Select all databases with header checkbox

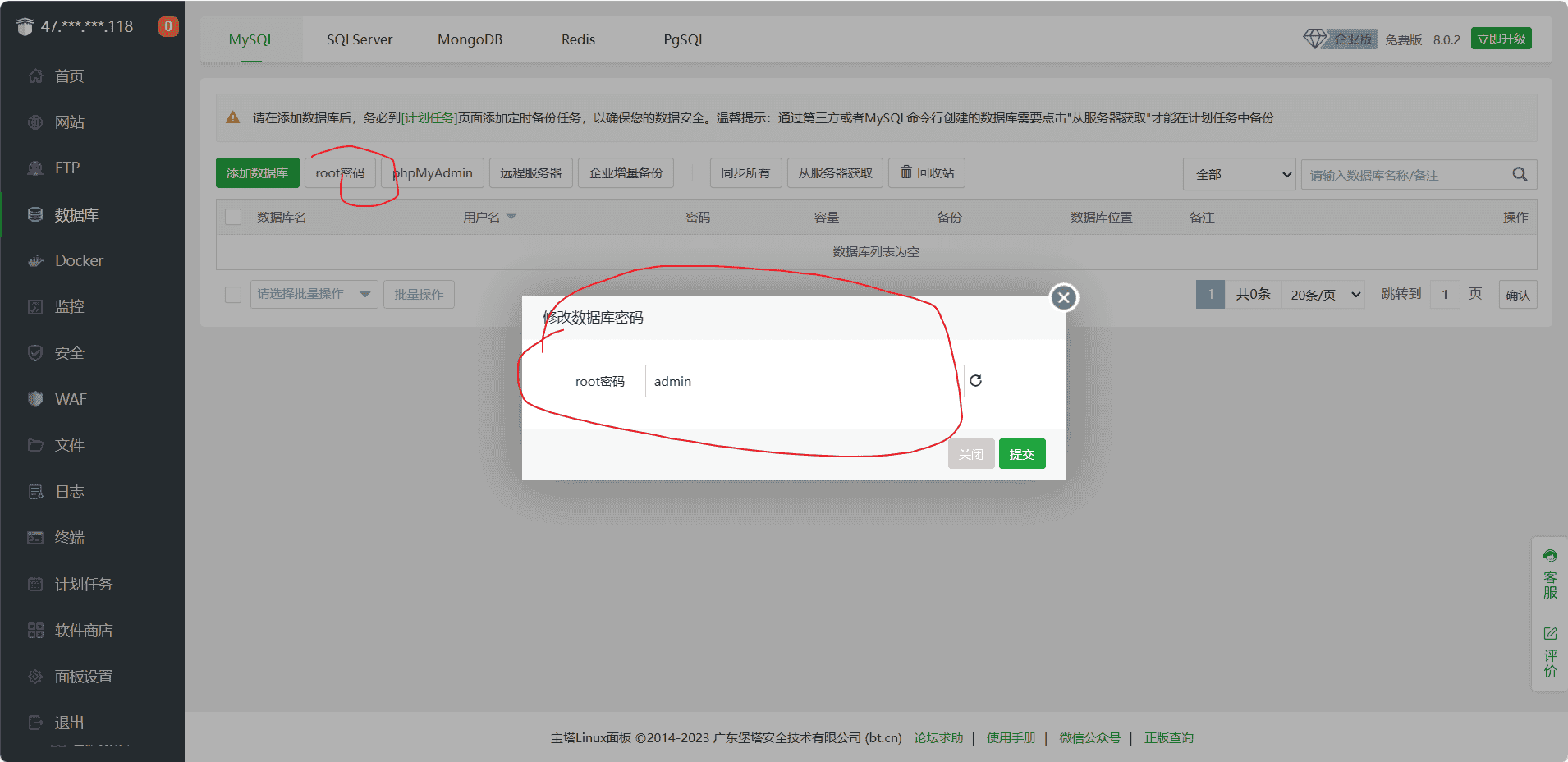pos(233,216)
